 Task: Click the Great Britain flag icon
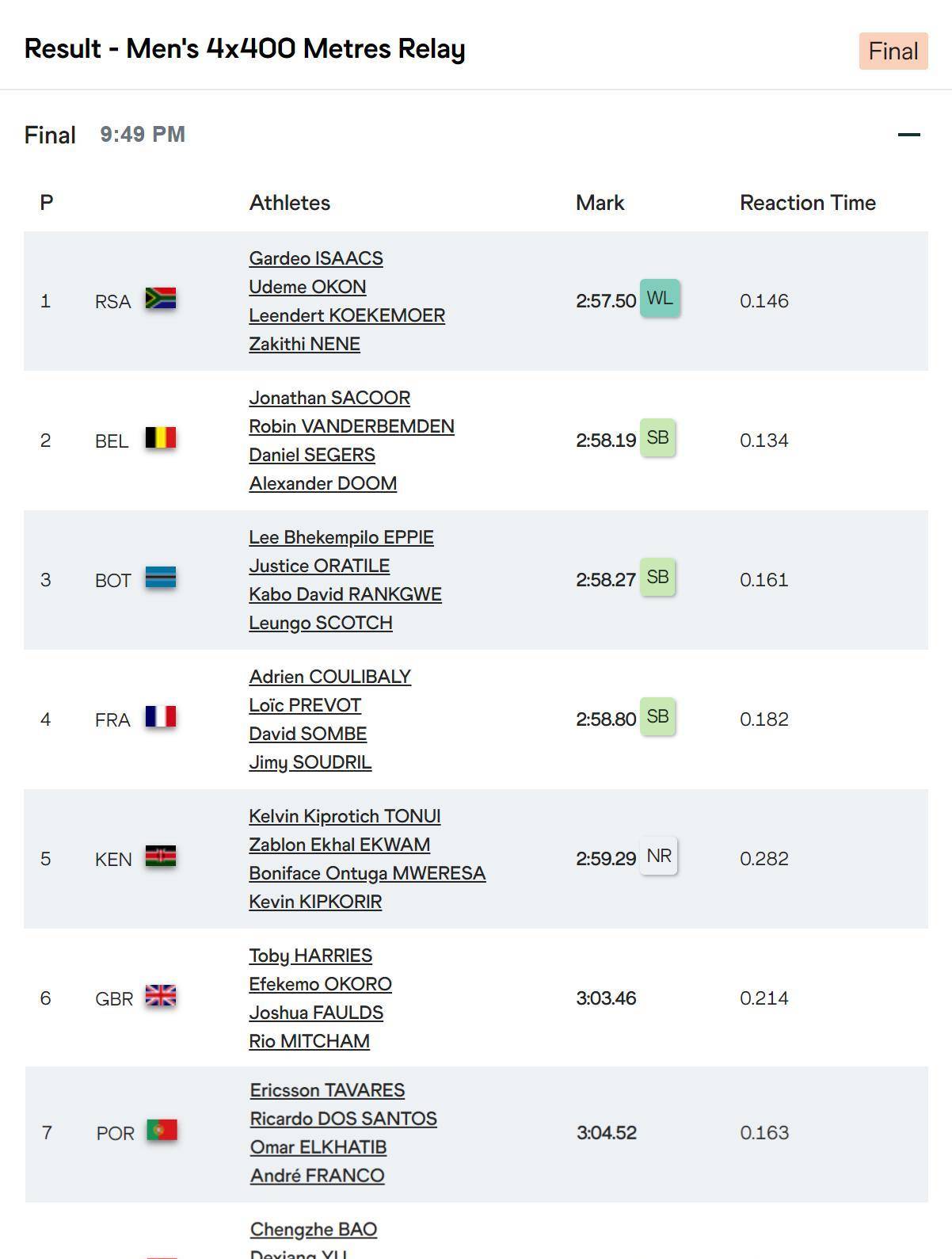pos(160,997)
